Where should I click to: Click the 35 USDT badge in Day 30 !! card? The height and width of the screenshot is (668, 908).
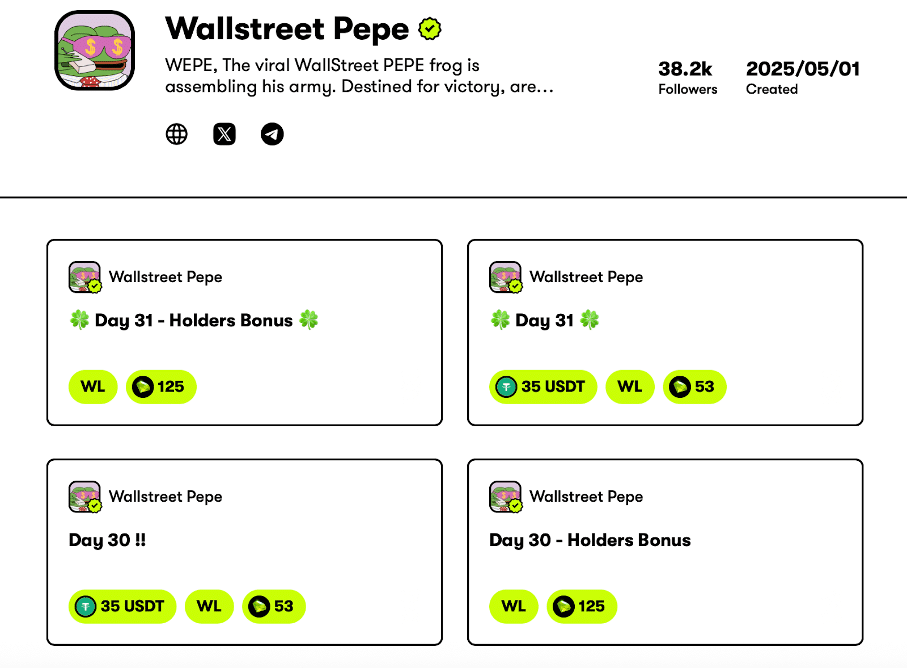(123, 606)
